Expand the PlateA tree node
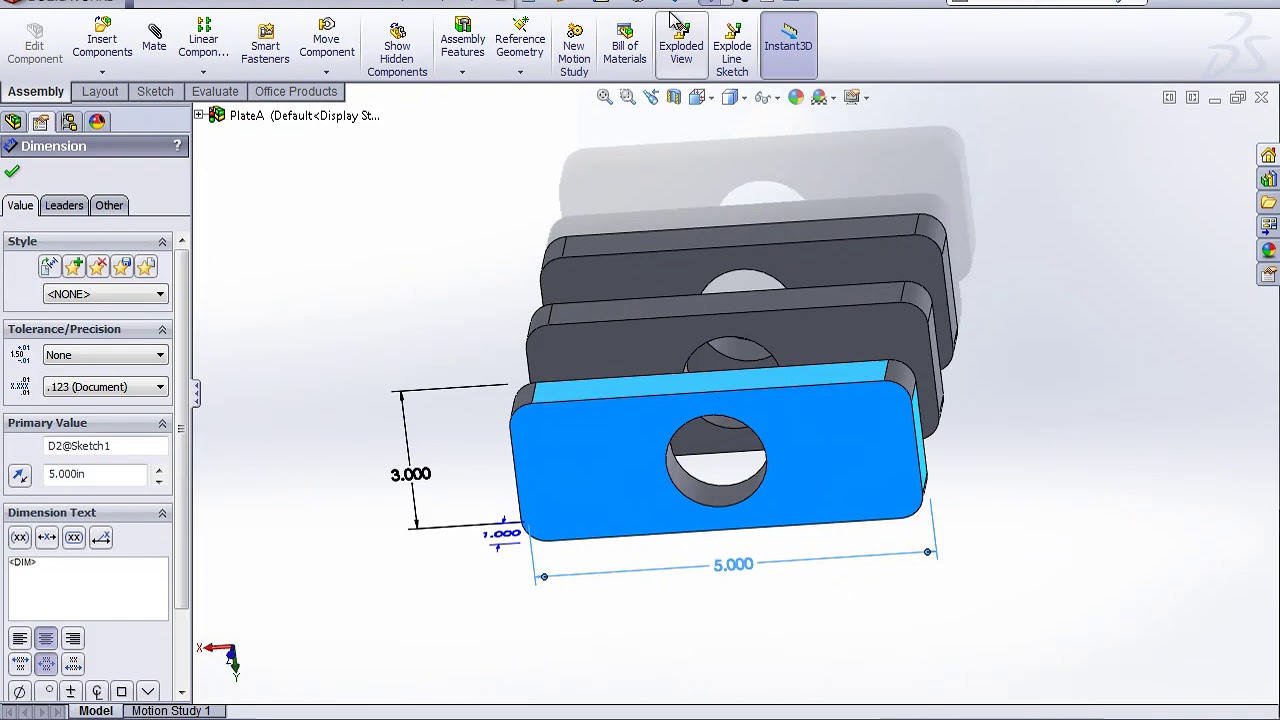1280x720 pixels. [199, 115]
